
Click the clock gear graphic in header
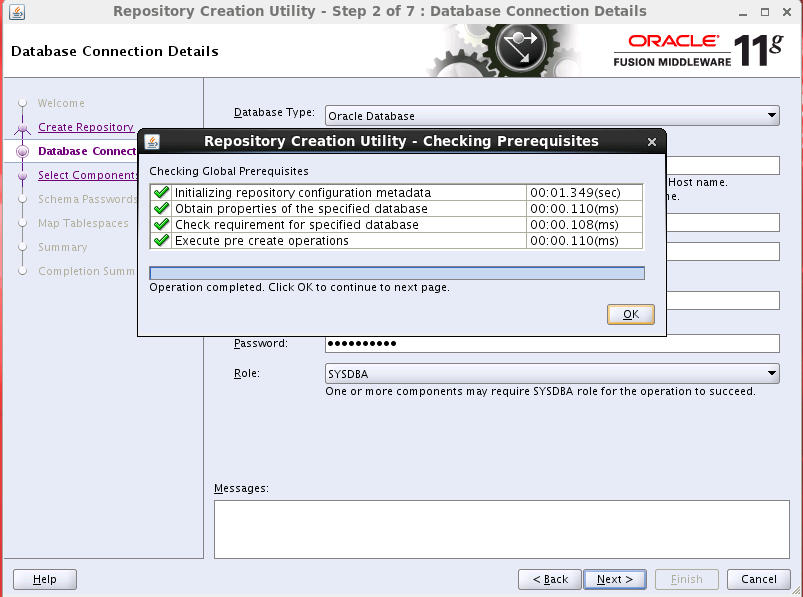[x=520, y=50]
